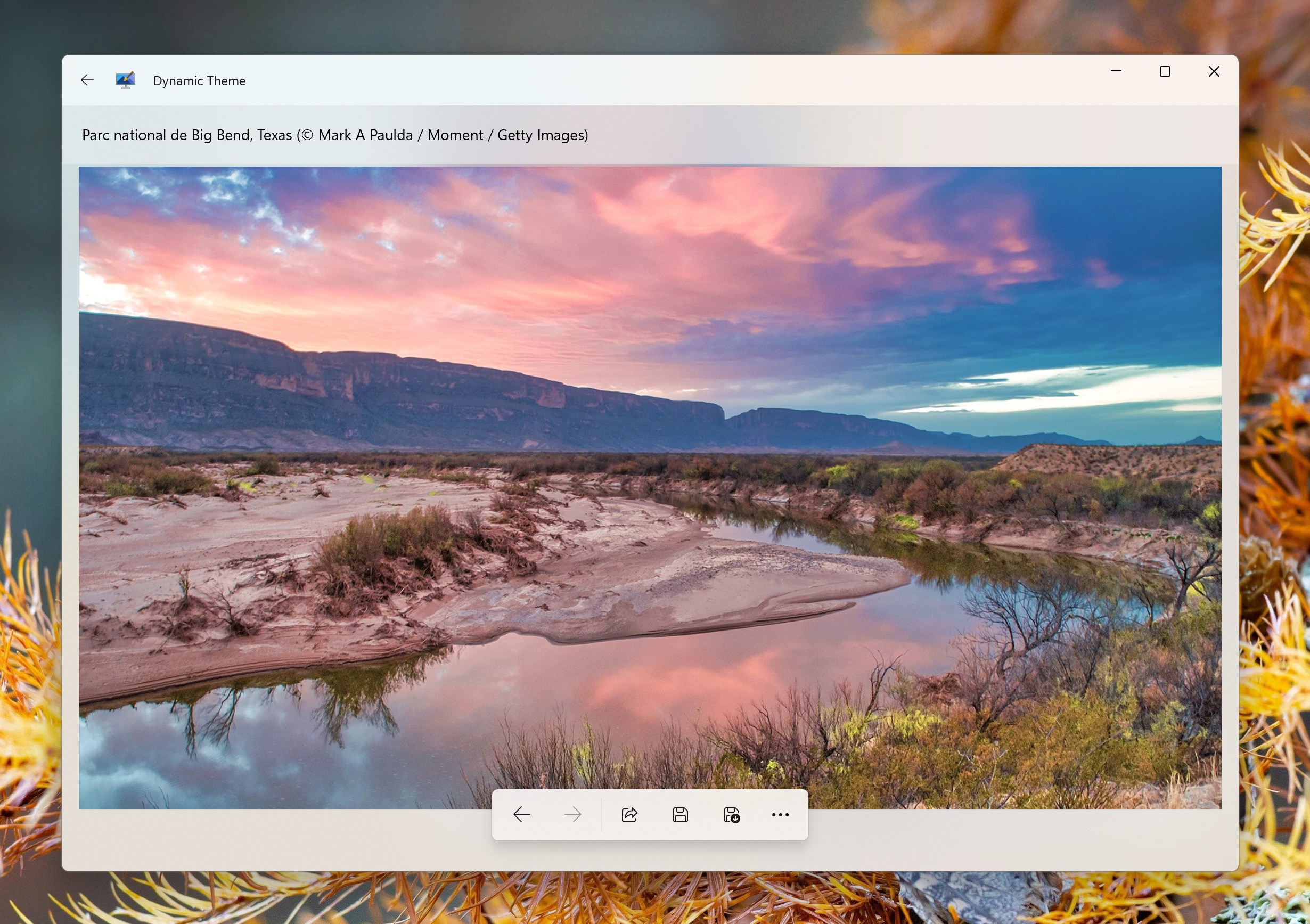This screenshot has width=1310, height=924.
Task: Minimize the Dynamic Theme window
Action: [1116, 71]
